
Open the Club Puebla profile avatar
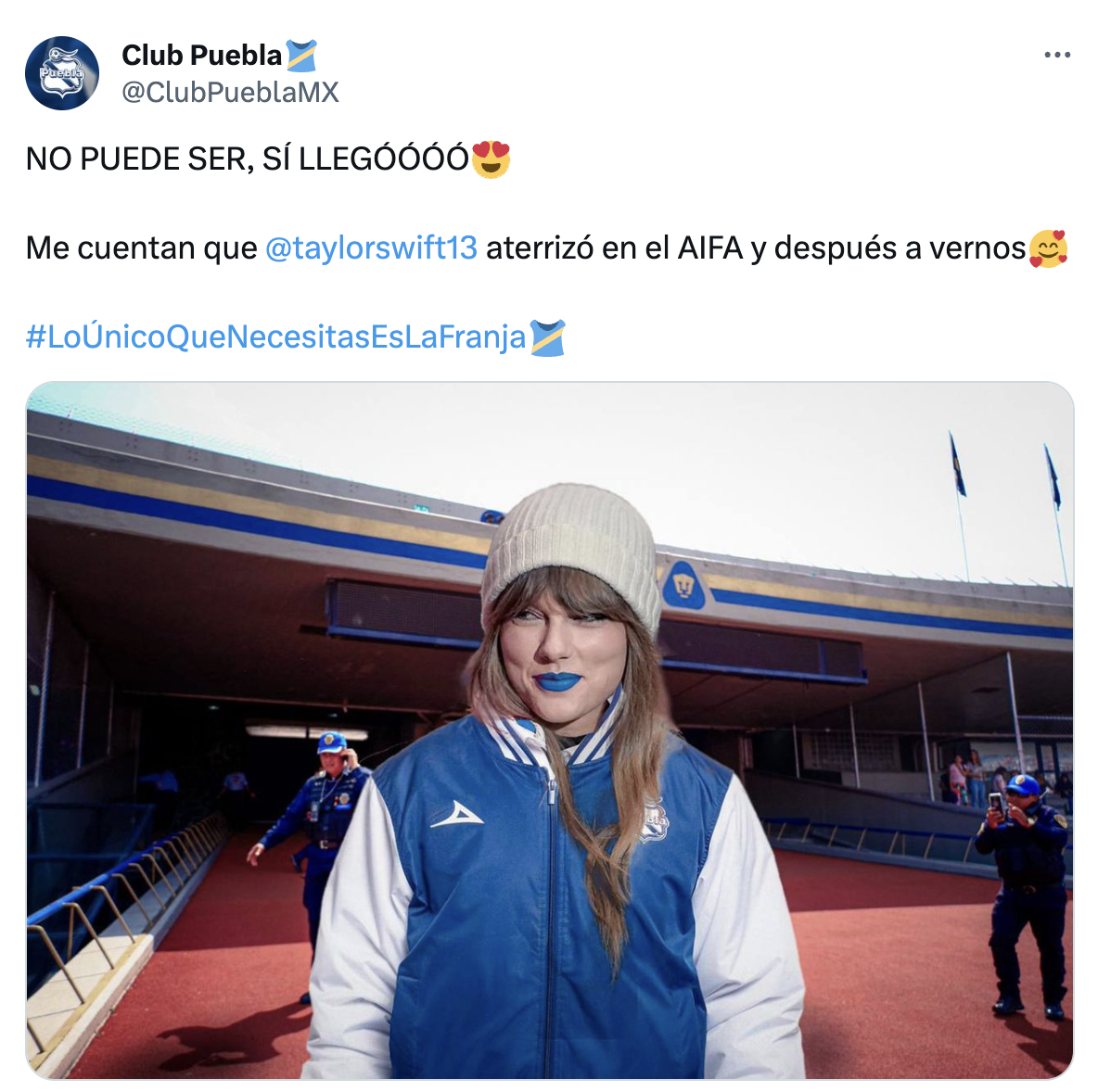click(x=61, y=73)
